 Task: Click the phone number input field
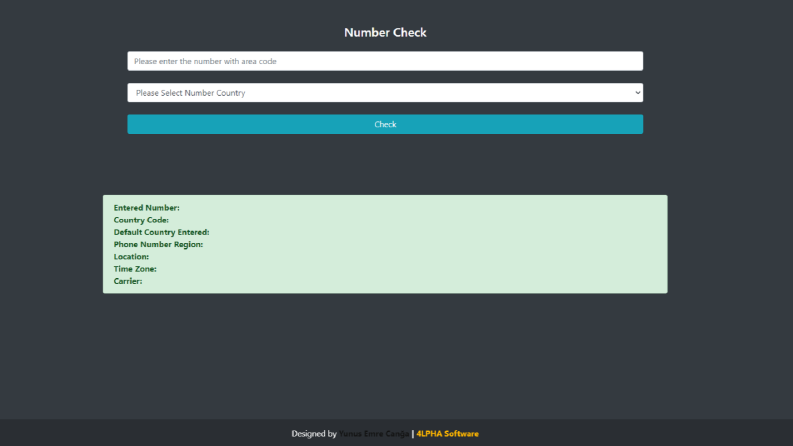point(385,61)
